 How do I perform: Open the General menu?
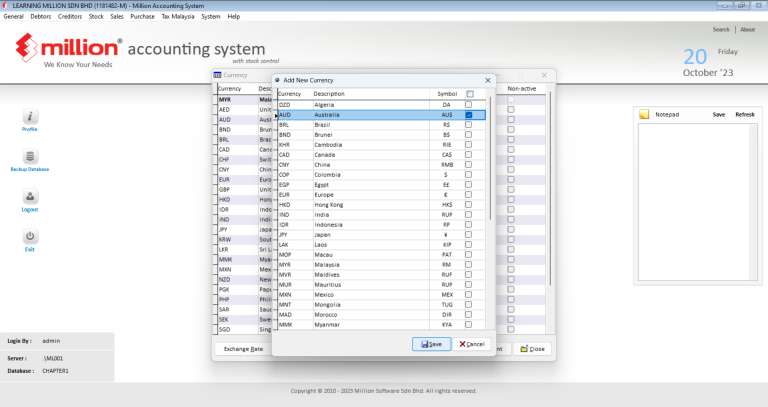point(13,17)
